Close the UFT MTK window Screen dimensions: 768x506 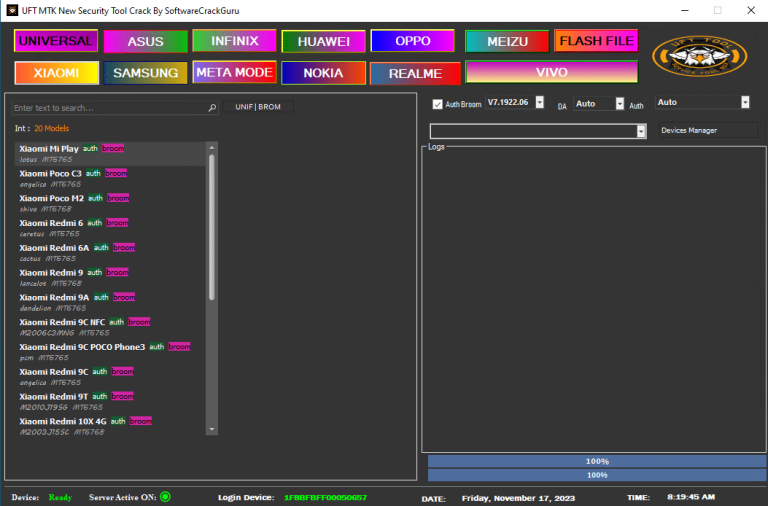(751, 10)
